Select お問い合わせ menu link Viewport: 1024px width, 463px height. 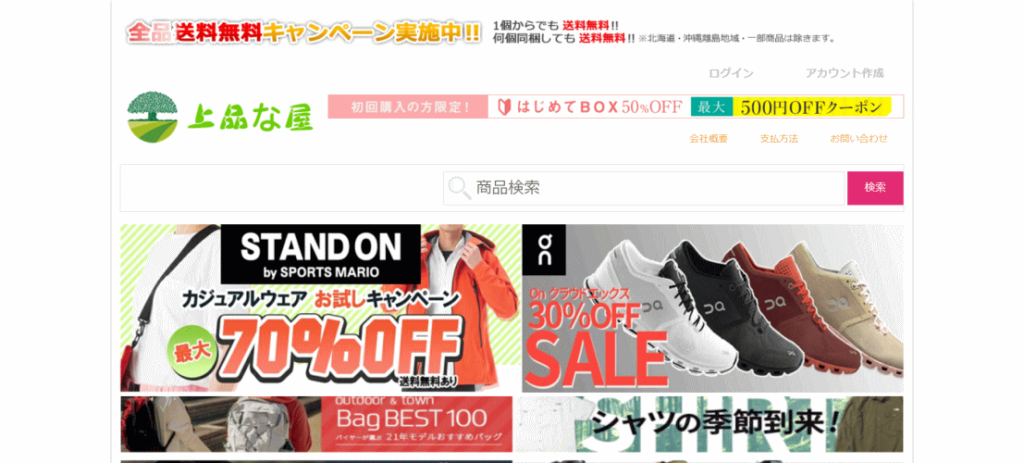click(x=859, y=138)
